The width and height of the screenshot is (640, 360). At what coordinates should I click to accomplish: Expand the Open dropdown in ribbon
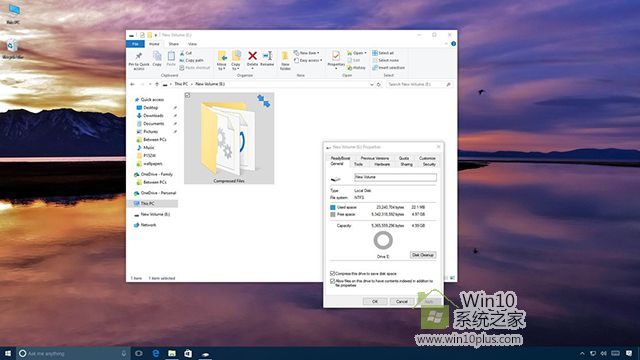point(357,53)
